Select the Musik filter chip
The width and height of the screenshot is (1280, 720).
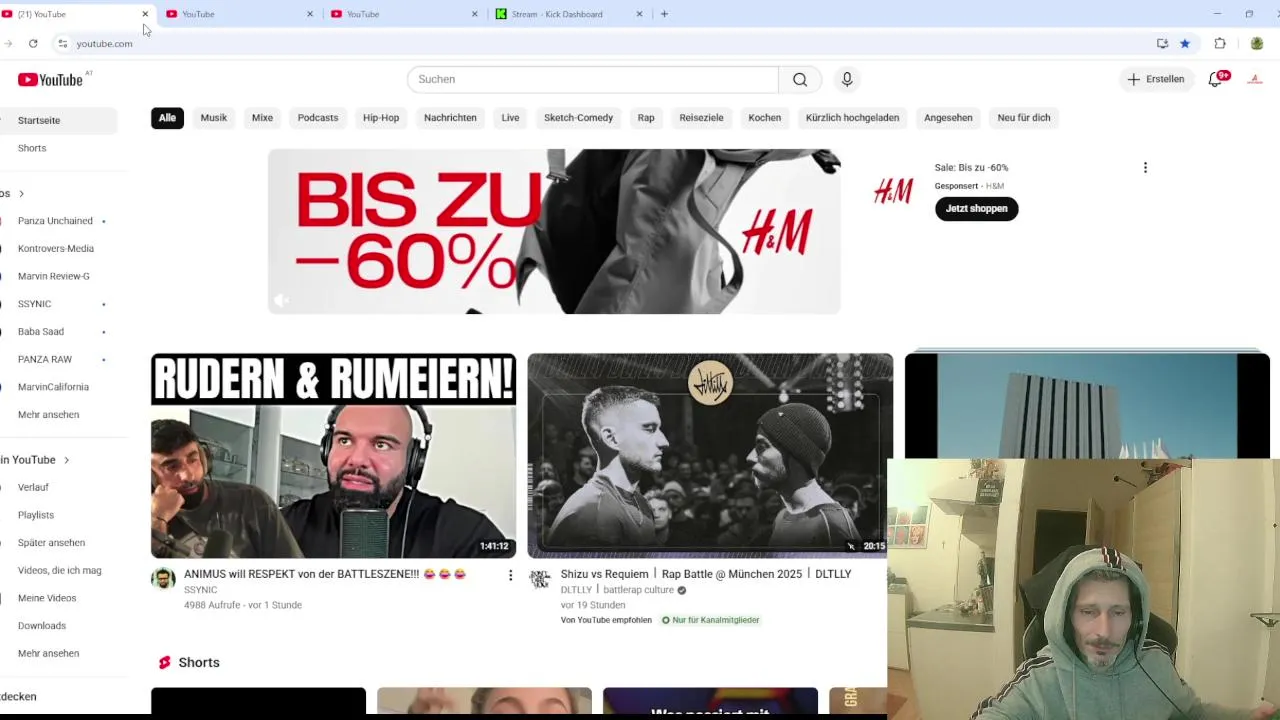(214, 118)
